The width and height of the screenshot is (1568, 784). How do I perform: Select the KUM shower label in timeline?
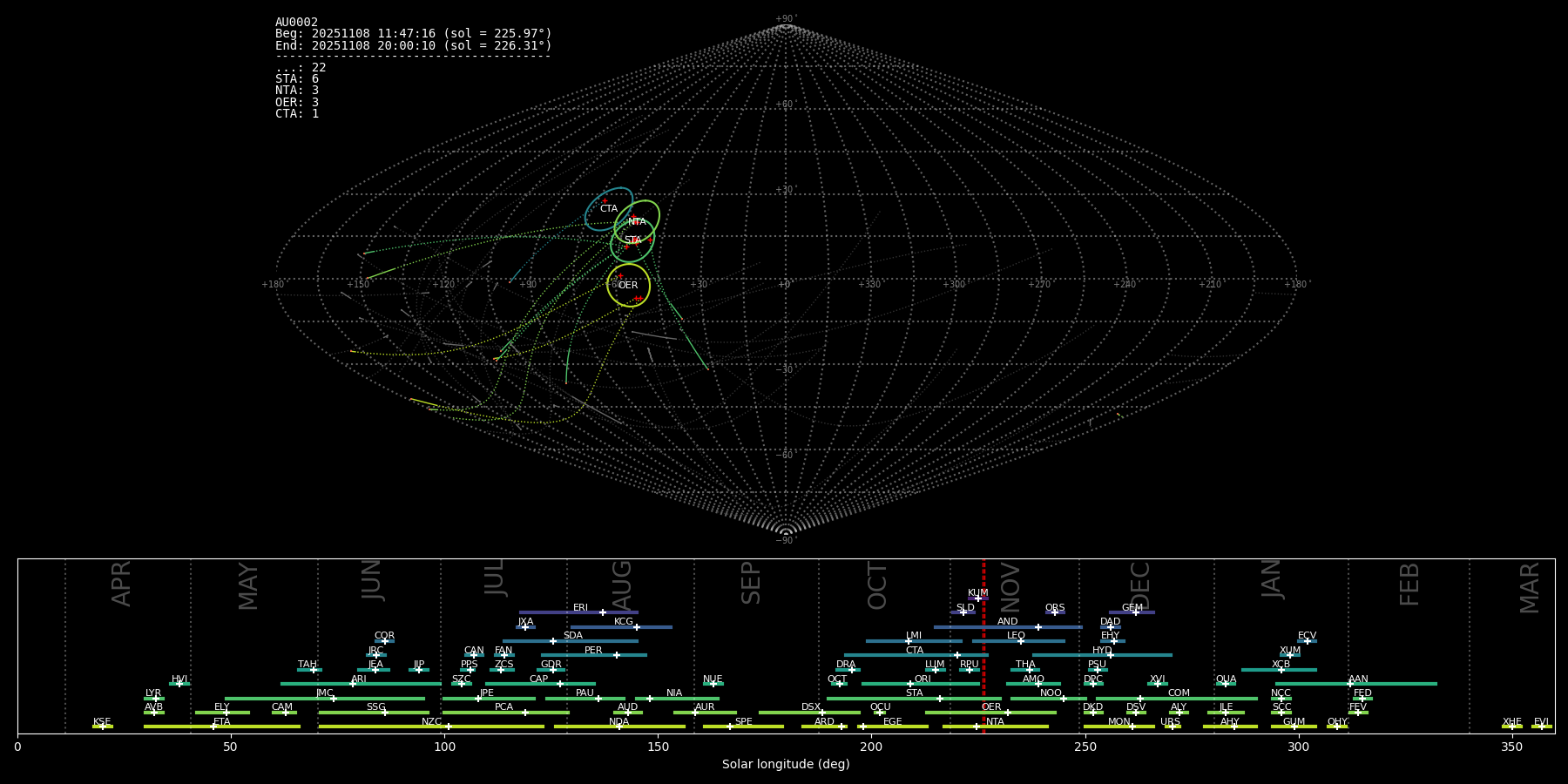(x=977, y=592)
